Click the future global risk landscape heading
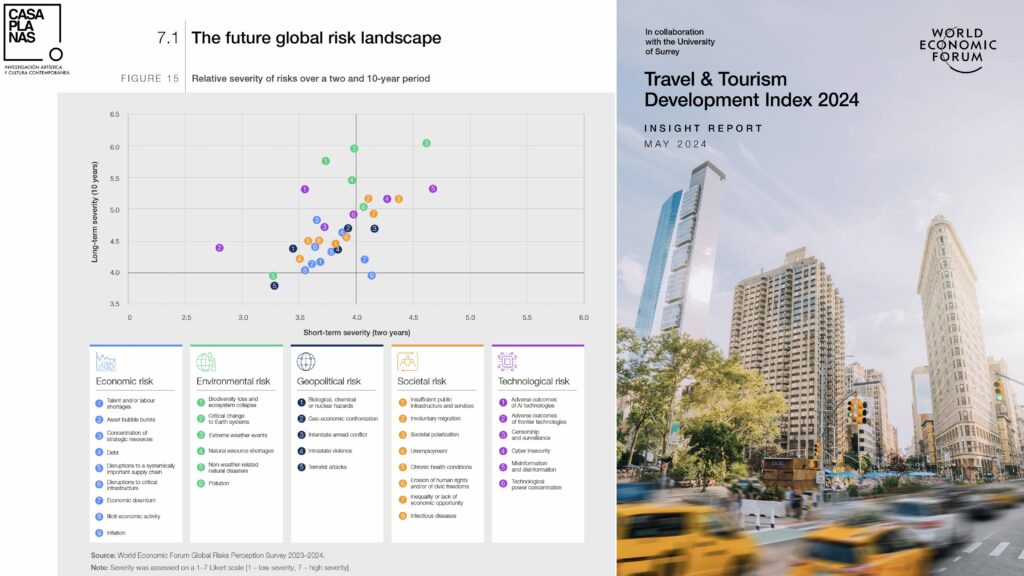 point(315,38)
